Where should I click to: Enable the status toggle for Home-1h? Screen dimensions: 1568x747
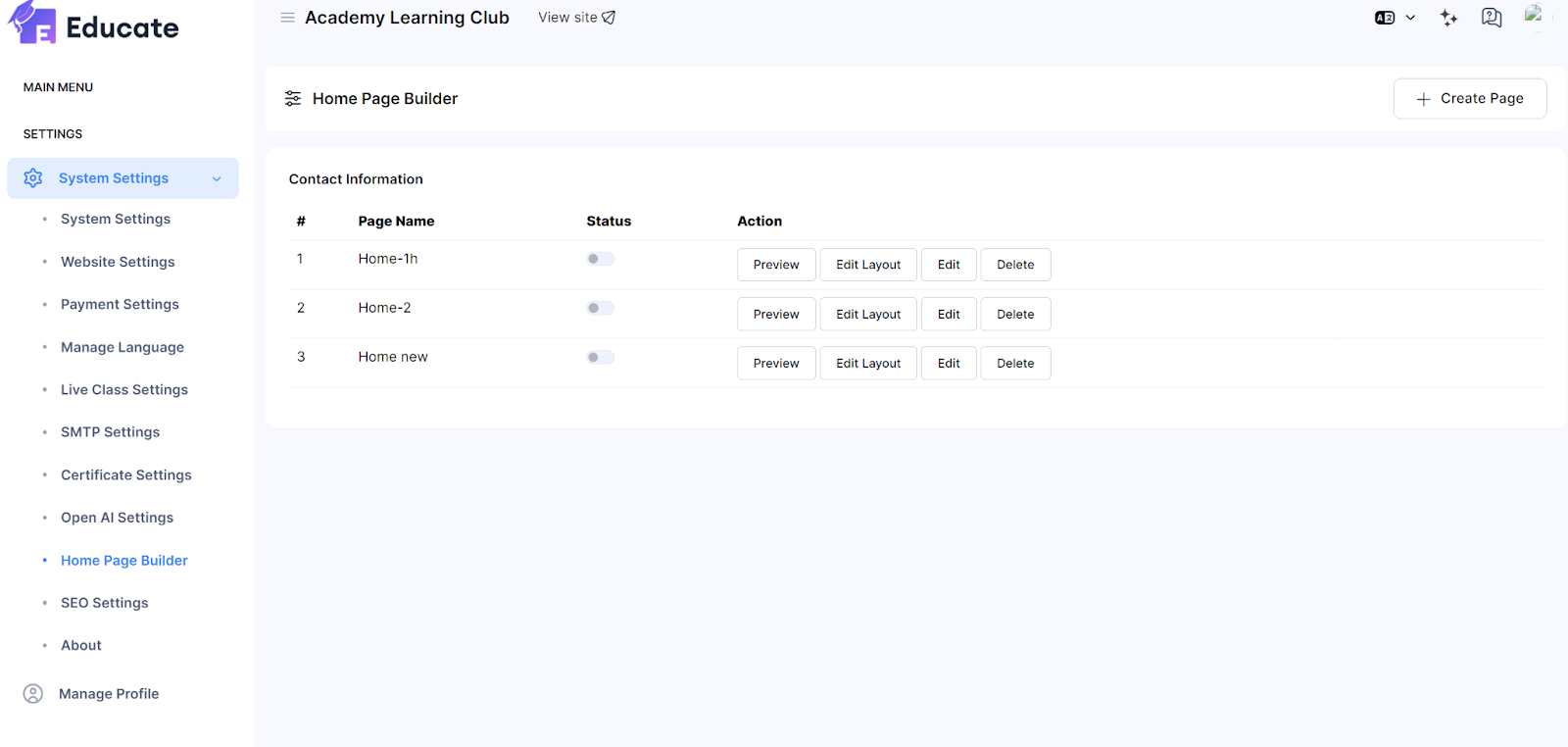click(x=600, y=259)
